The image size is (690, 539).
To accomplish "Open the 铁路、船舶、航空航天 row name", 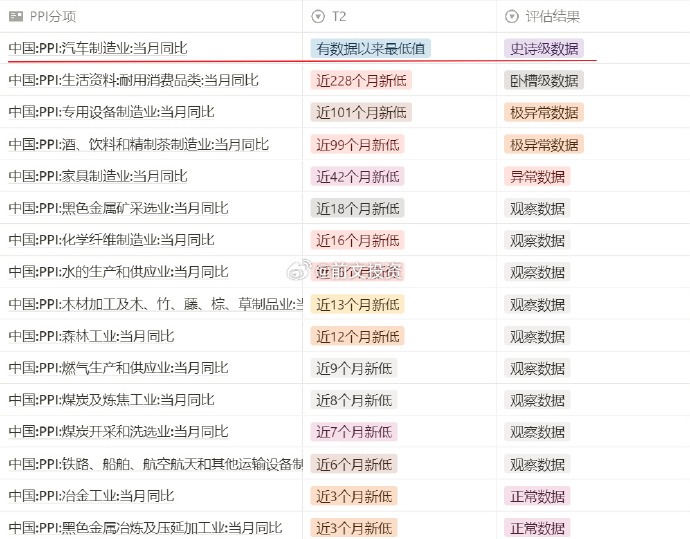I will 156,464.
